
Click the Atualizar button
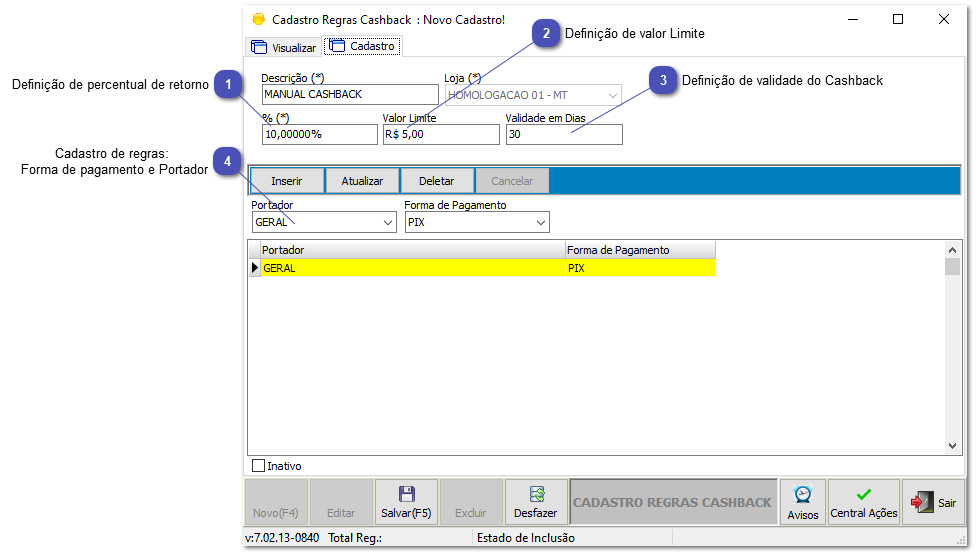pos(362,181)
